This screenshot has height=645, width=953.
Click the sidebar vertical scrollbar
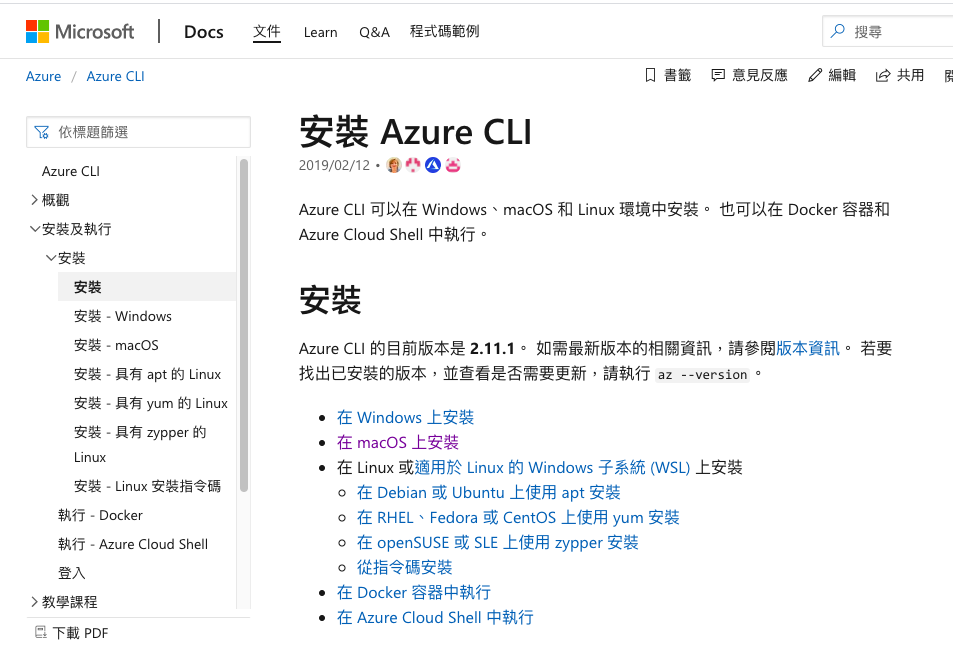coord(244,325)
